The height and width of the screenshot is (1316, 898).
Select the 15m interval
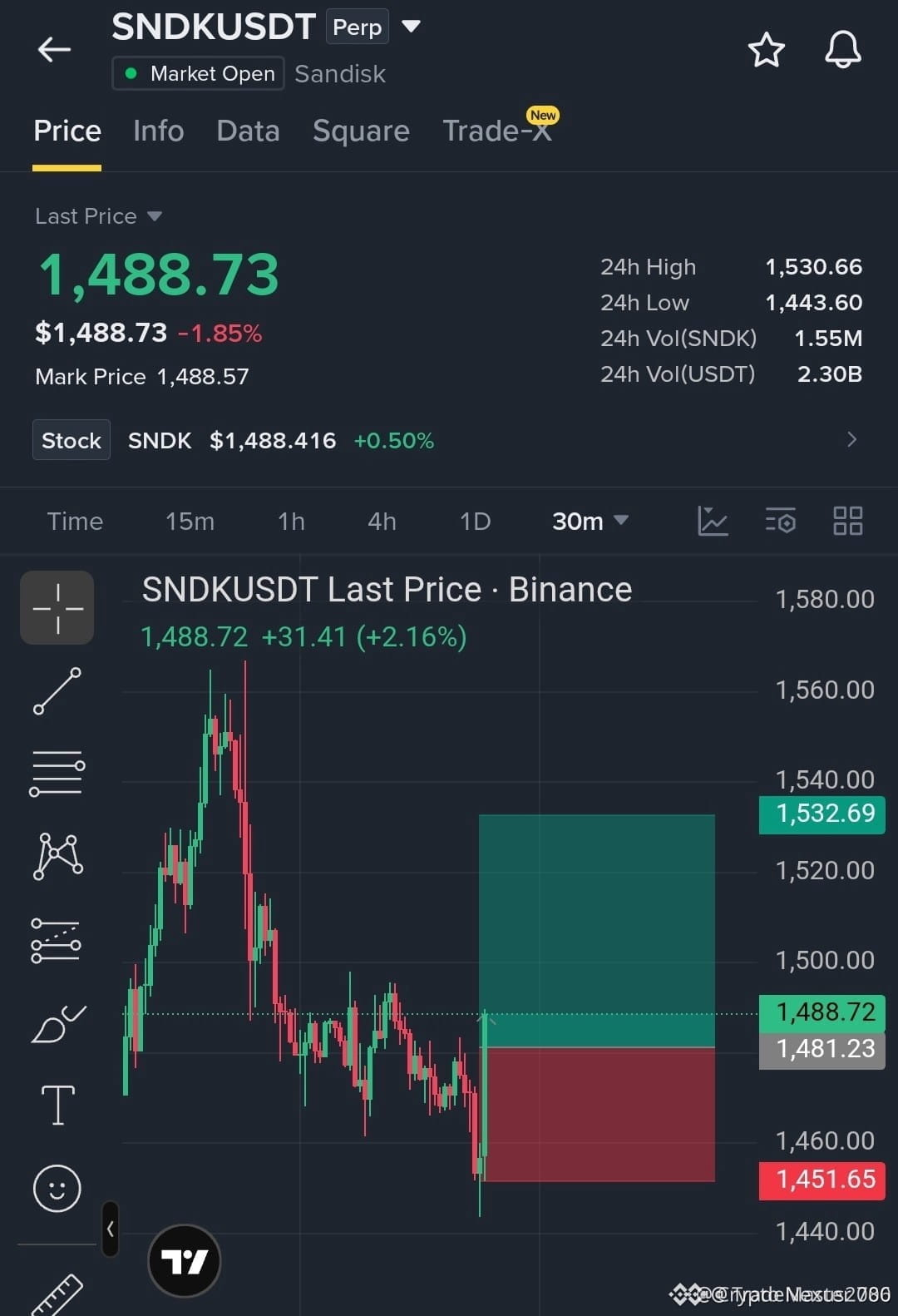point(190,522)
